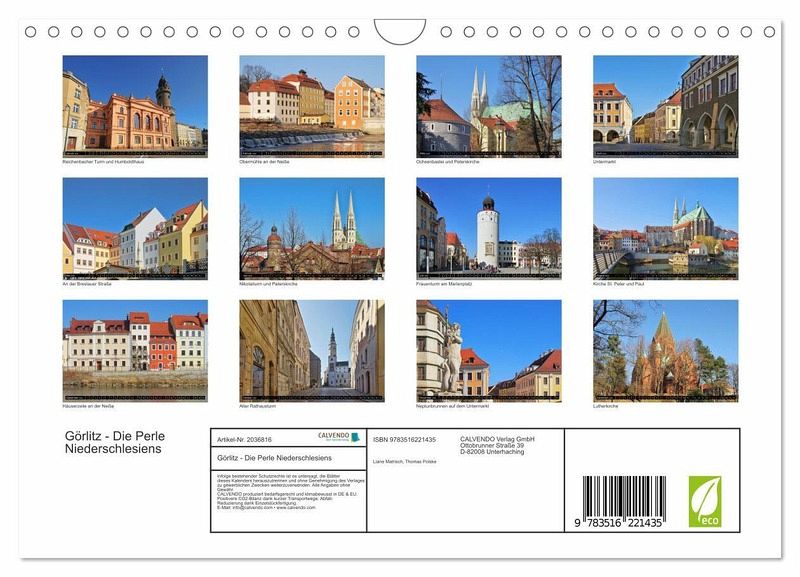Click the caption Alter Rathausturm
Image resolution: width=800 pixels, height=577 pixels.
[258, 407]
